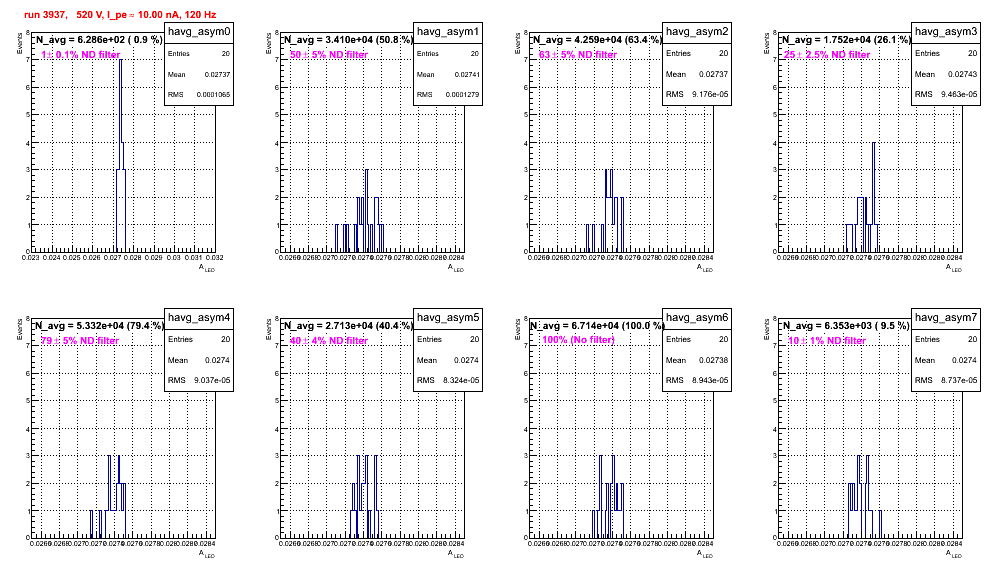Image resolution: width=996 pixels, height=572 pixels.
Task: Click the havg_asym3 stats box title
Action: (946, 32)
